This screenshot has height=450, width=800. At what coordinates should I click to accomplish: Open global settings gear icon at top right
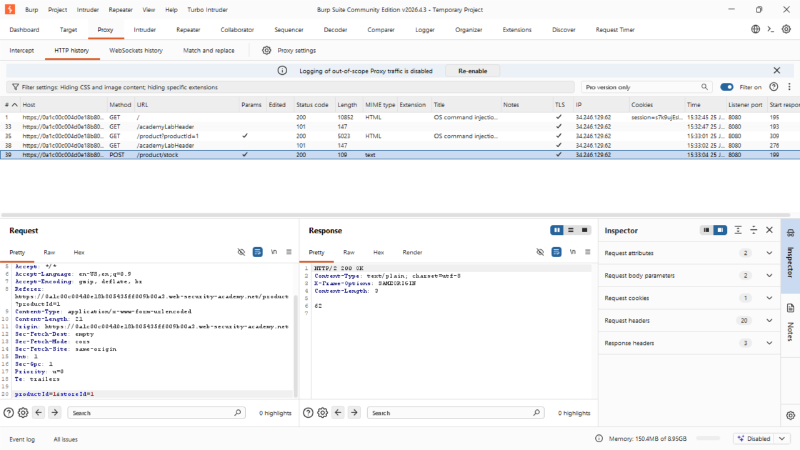pos(786,29)
